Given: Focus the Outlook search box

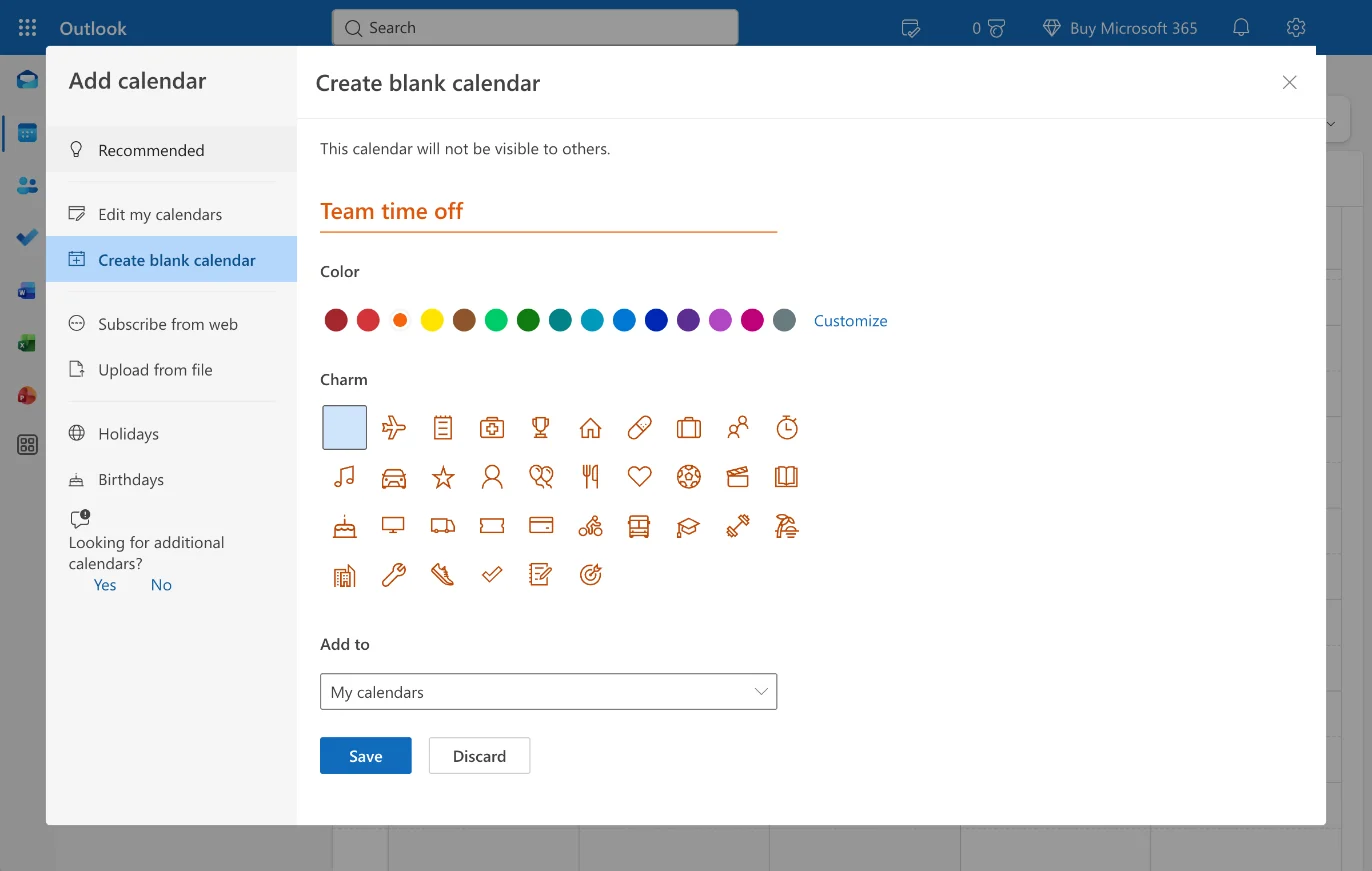Looking at the screenshot, I should [x=535, y=28].
